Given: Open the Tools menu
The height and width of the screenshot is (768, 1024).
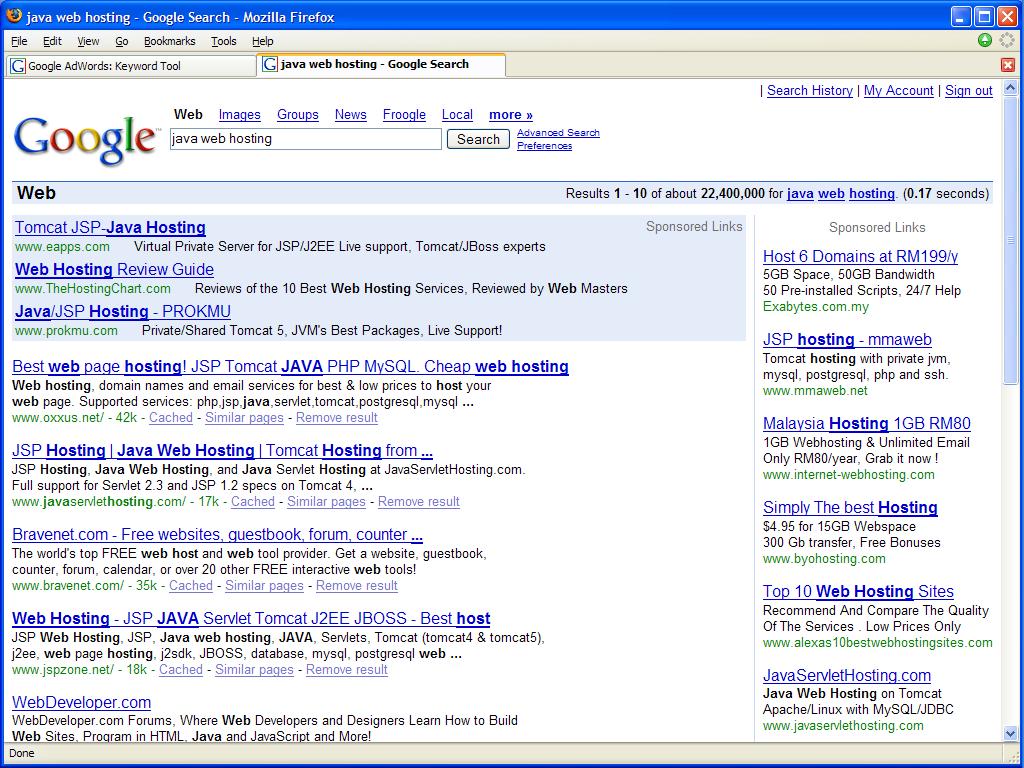Looking at the screenshot, I should pyautogui.click(x=223, y=41).
